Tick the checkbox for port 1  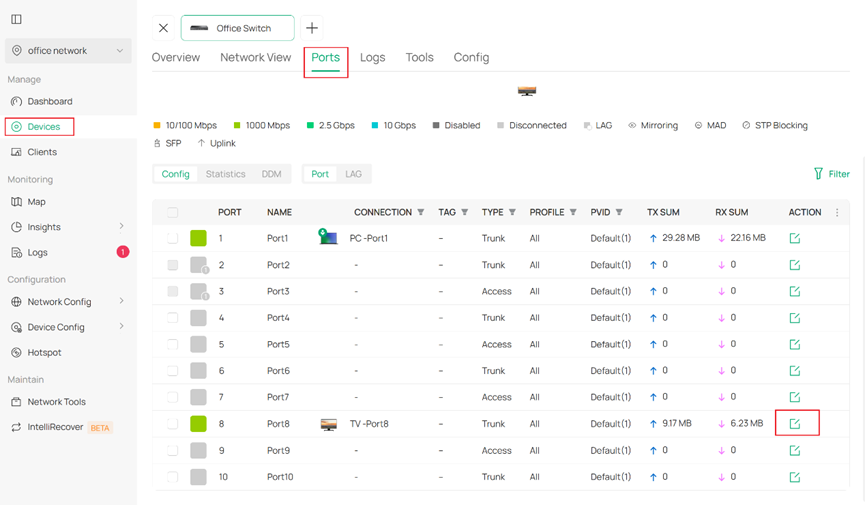pyautogui.click(x=173, y=238)
